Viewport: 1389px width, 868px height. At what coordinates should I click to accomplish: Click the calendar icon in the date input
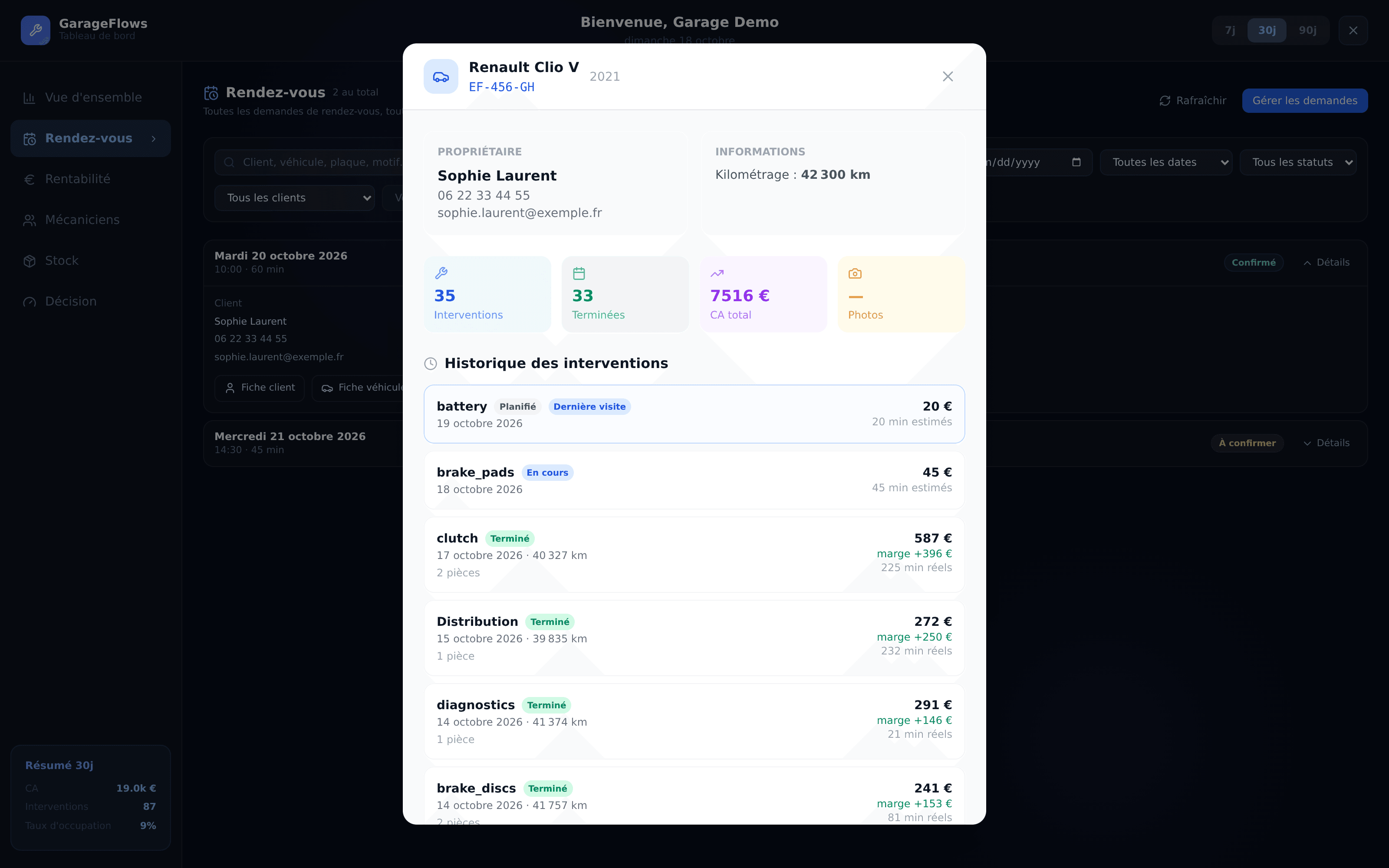pos(1076,162)
